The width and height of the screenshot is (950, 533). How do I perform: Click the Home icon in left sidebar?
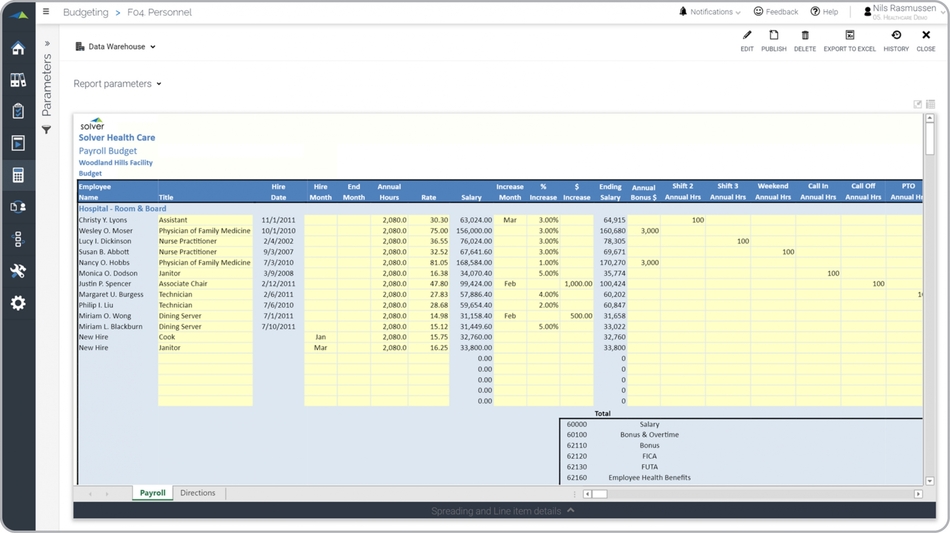18,48
